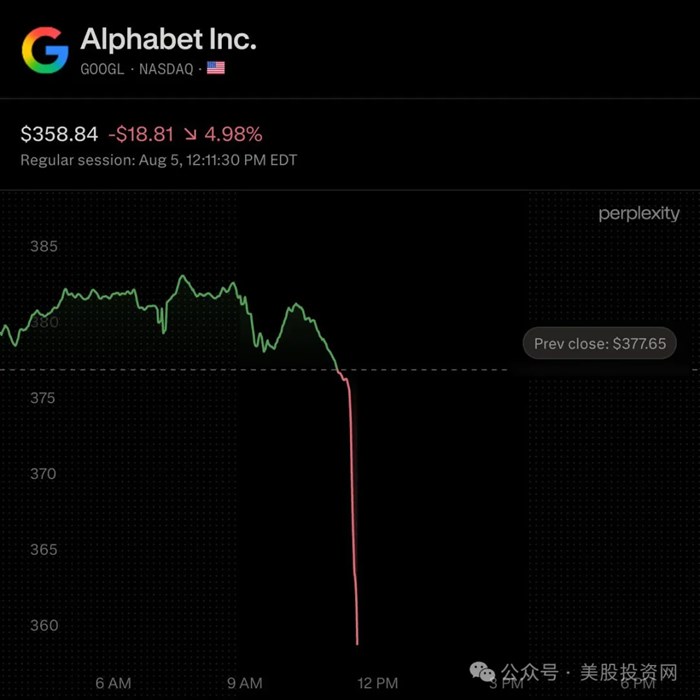Click the WeChat icon in watermark

pyautogui.click(x=482, y=672)
